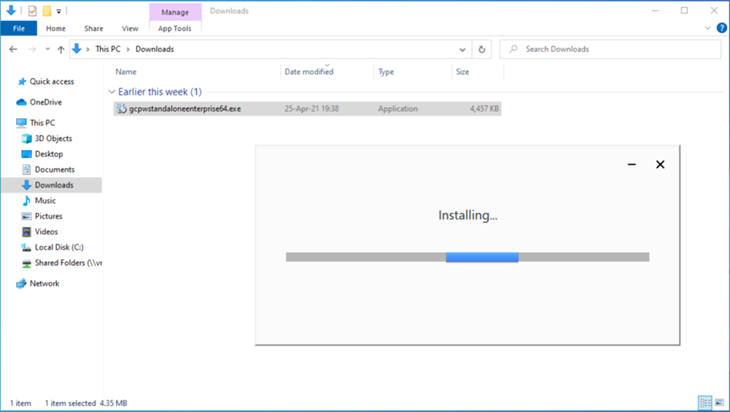Image resolution: width=730 pixels, height=412 pixels.
Task: Switch to details view in the status bar
Action: [x=704, y=402]
